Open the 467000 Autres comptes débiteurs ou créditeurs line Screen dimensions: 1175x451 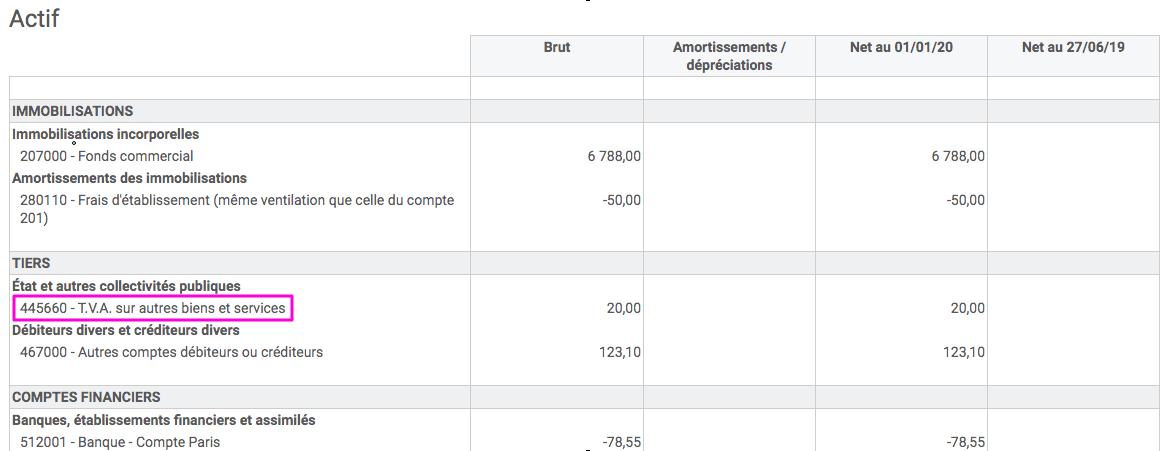(x=171, y=352)
